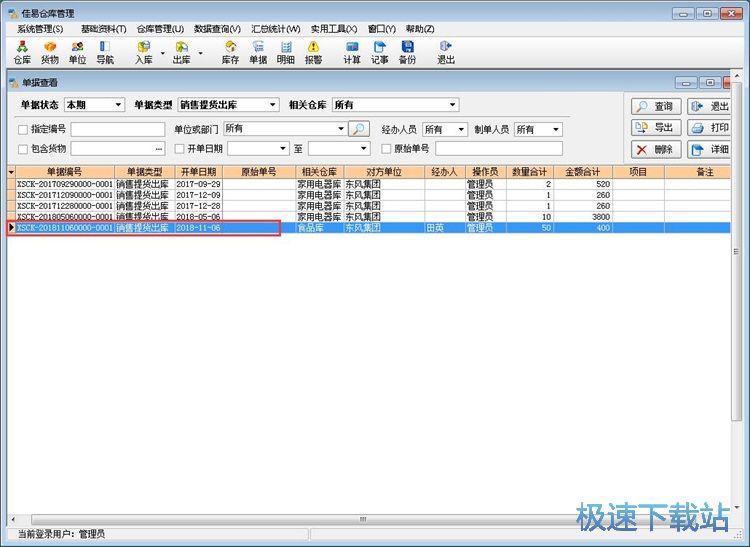Click the 导航 navigation toolbar icon

(105, 53)
